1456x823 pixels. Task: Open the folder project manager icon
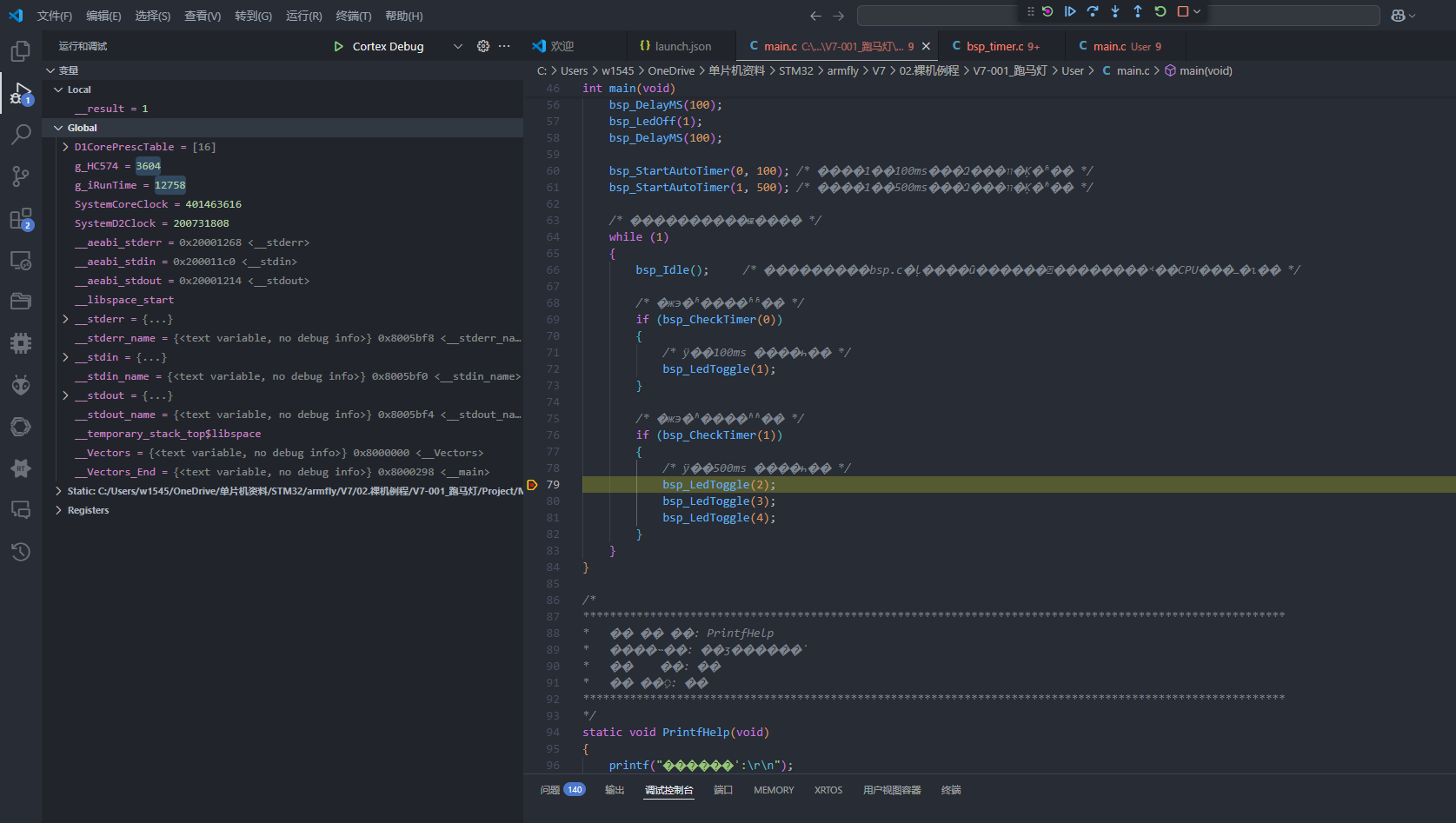[x=21, y=302]
